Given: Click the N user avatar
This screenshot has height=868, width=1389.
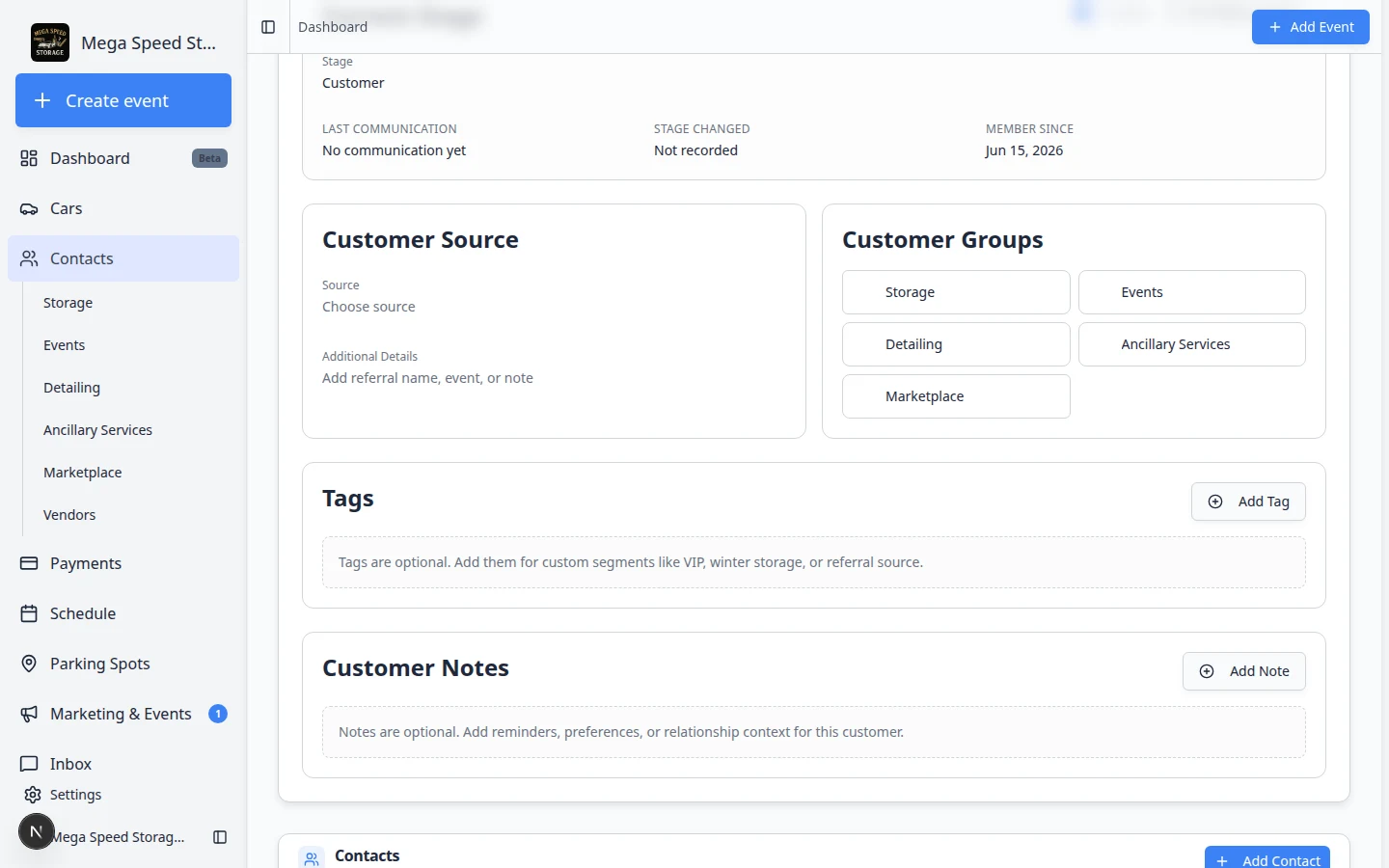Looking at the screenshot, I should (x=37, y=831).
